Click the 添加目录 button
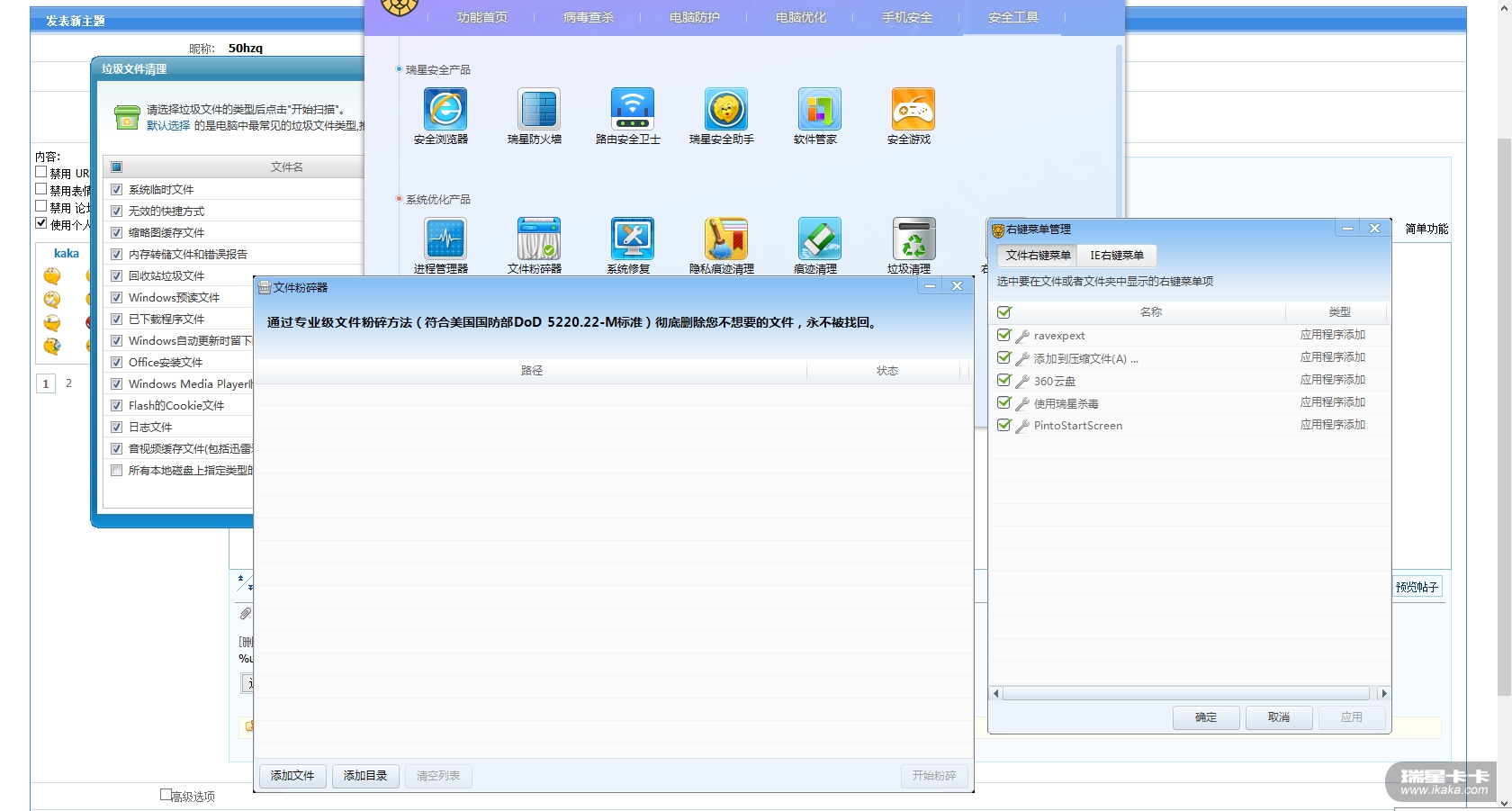1512x811 pixels. click(365, 776)
